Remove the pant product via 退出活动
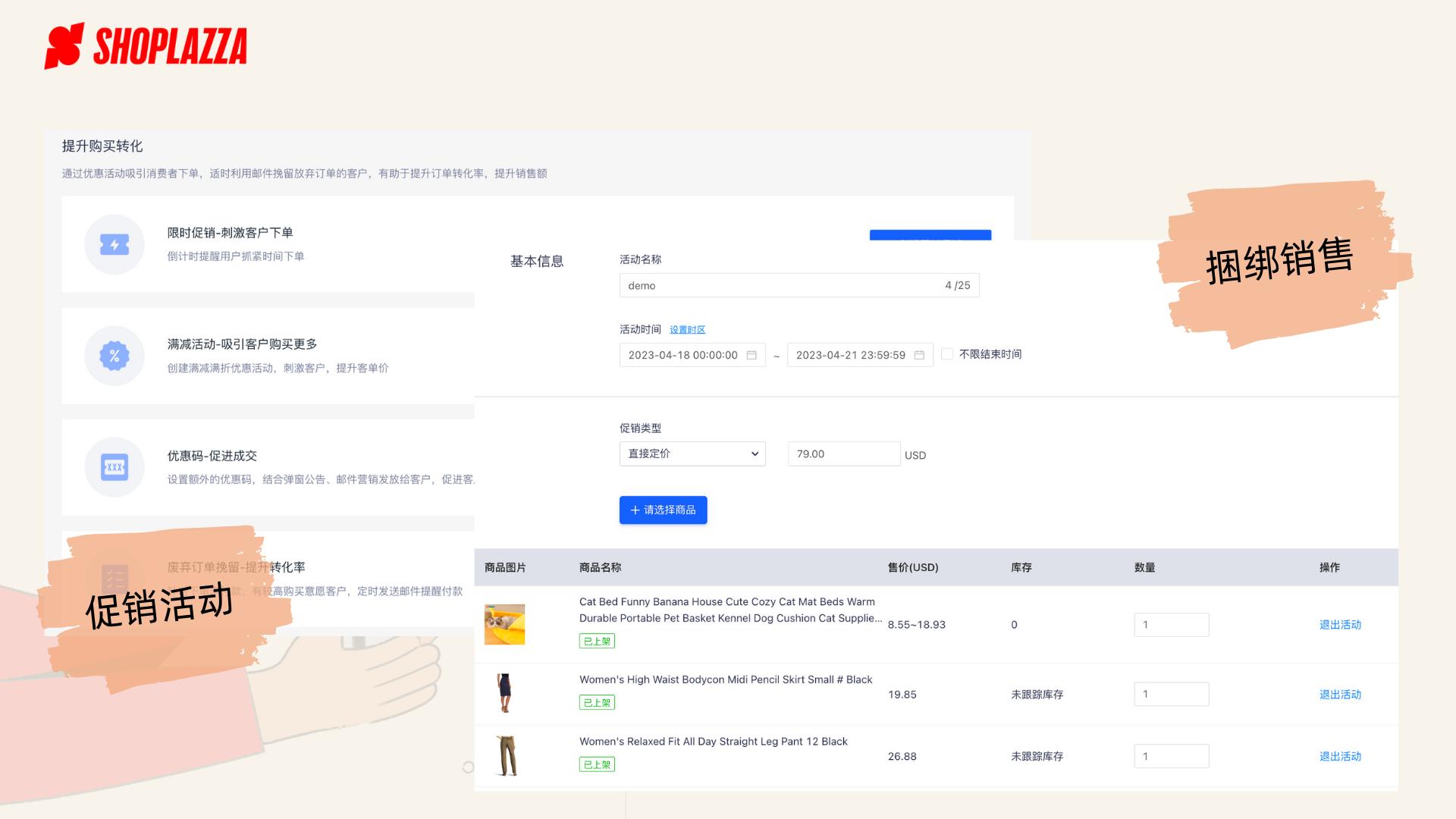This screenshot has height=819, width=1456. pyautogui.click(x=1340, y=756)
